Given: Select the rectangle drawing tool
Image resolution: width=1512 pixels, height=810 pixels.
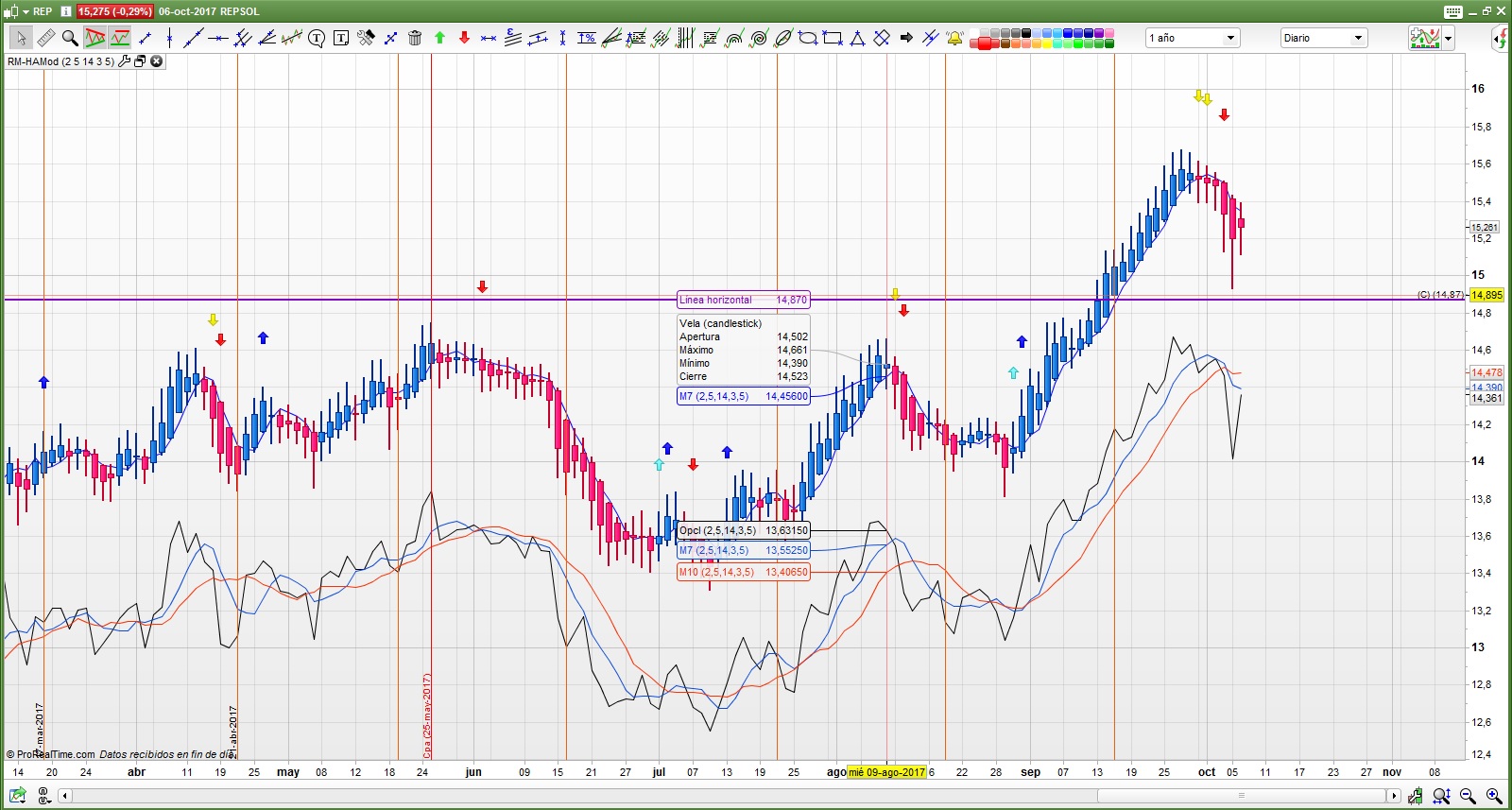Looking at the screenshot, I should [833, 38].
